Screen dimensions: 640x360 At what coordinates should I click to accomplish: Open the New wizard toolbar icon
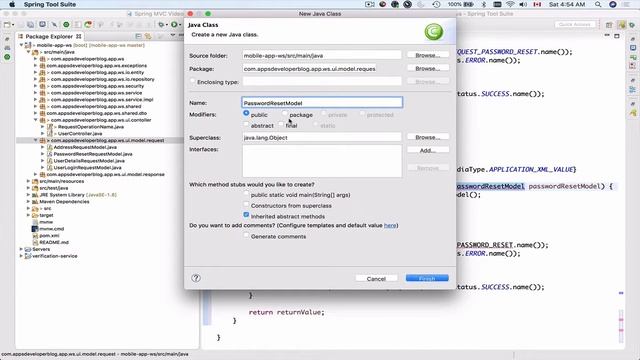(7, 24)
